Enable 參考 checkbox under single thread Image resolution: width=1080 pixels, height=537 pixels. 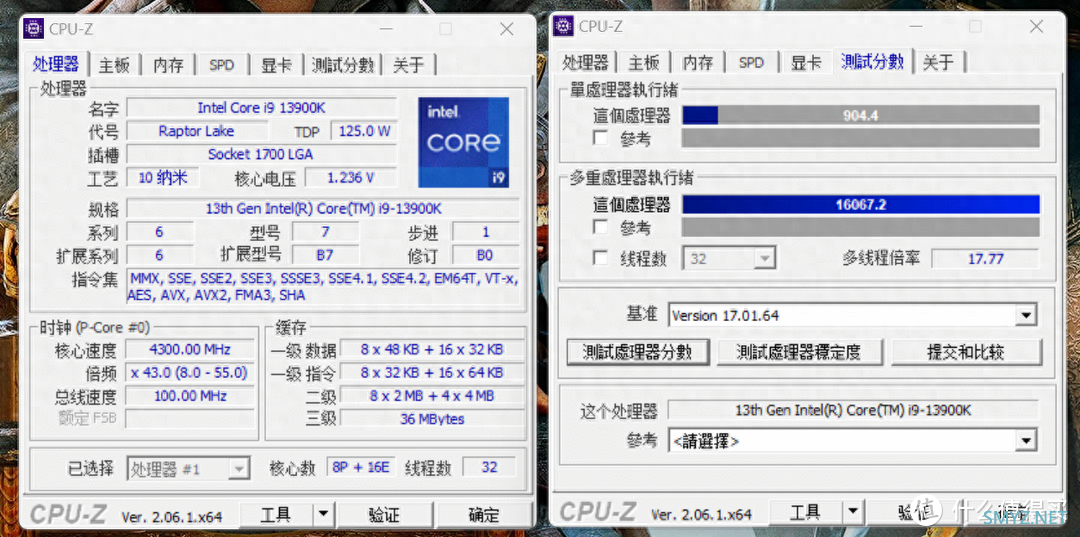coord(601,138)
